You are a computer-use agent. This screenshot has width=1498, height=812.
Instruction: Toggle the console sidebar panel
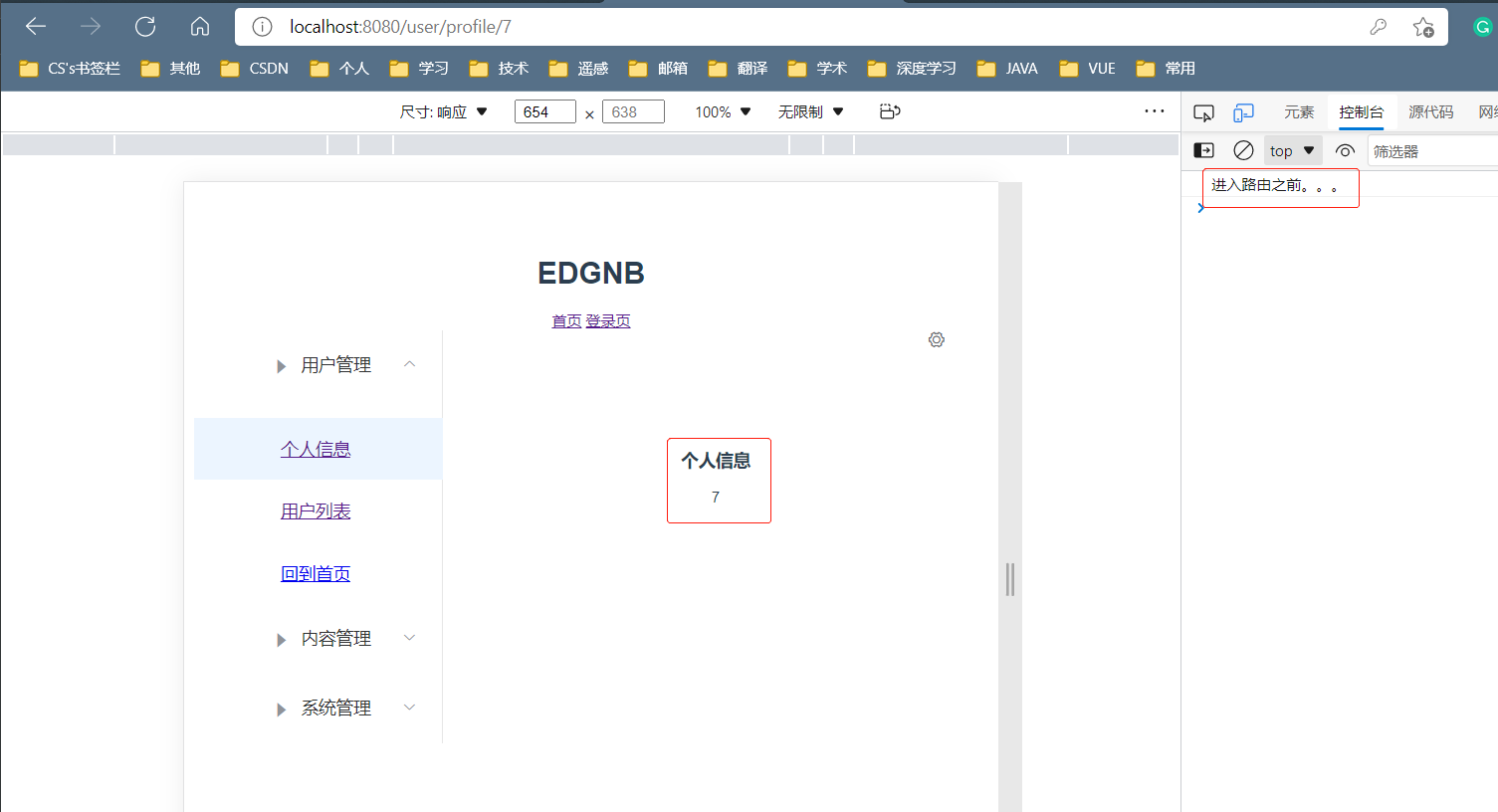pos(1203,150)
